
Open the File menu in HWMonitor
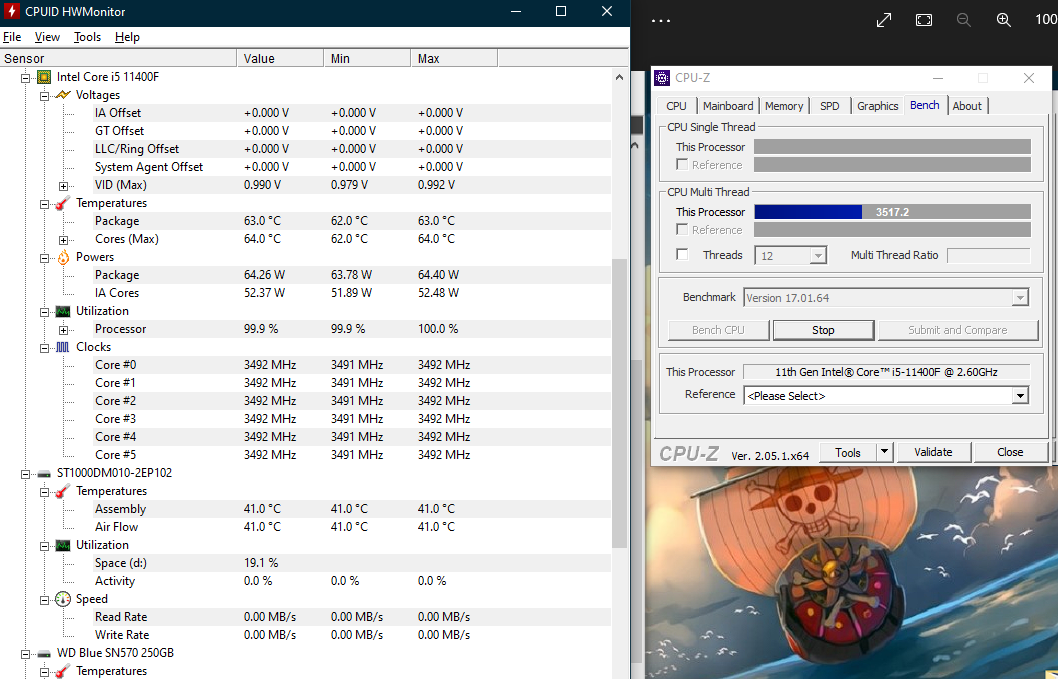(x=12, y=37)
